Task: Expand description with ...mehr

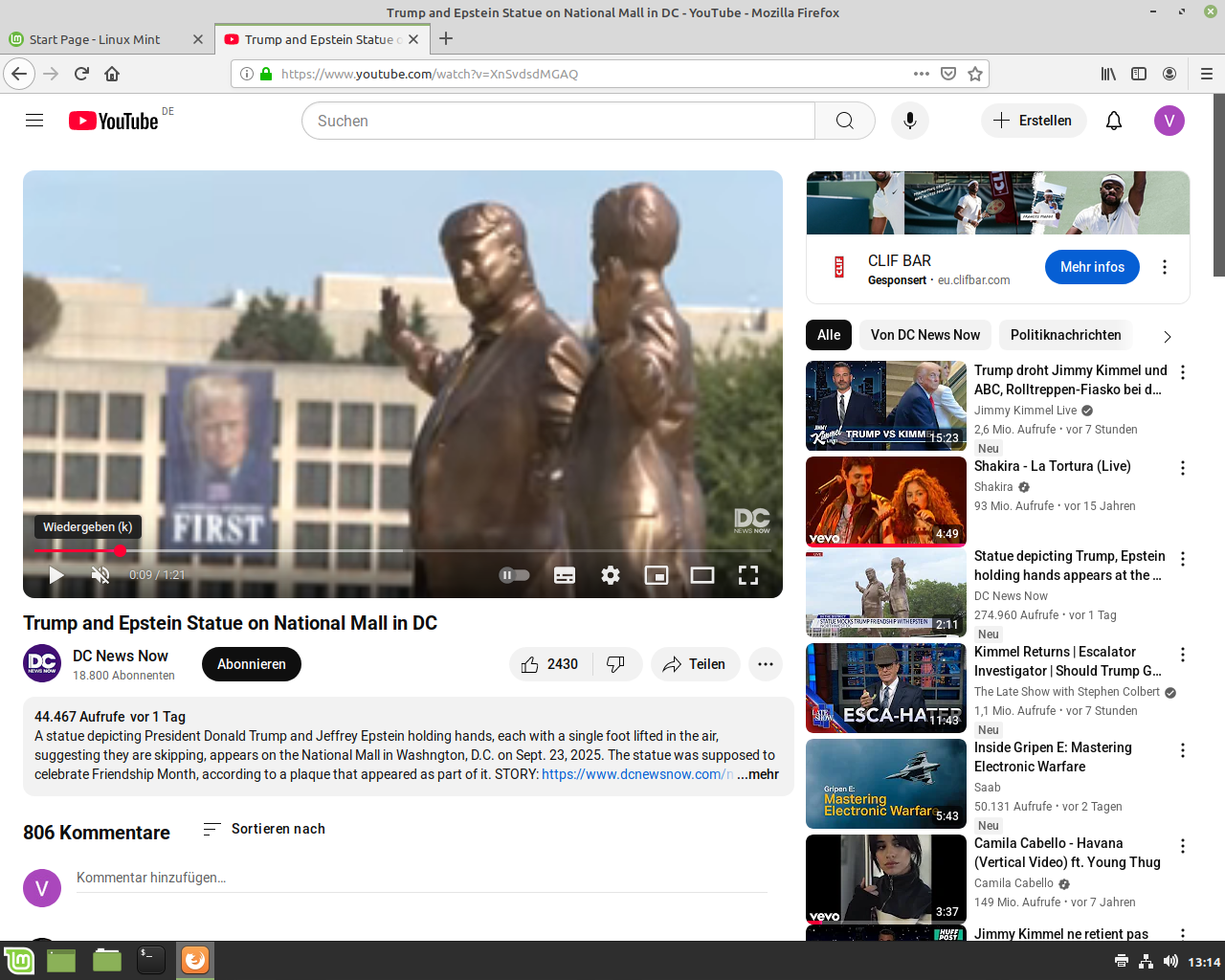Action: click(758, 774)
